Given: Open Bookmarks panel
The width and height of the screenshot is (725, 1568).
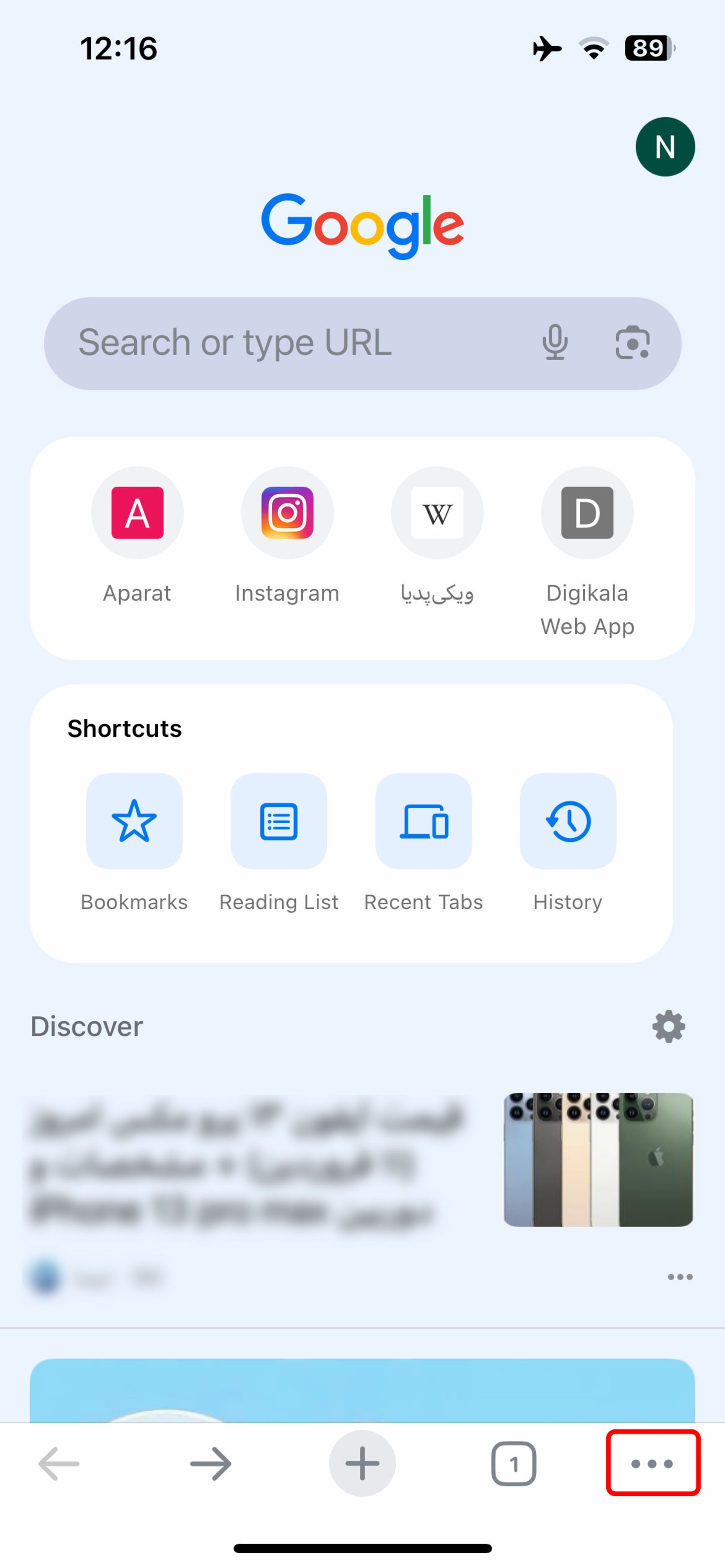Looking at the screenshot, I should tap(134, 820).
